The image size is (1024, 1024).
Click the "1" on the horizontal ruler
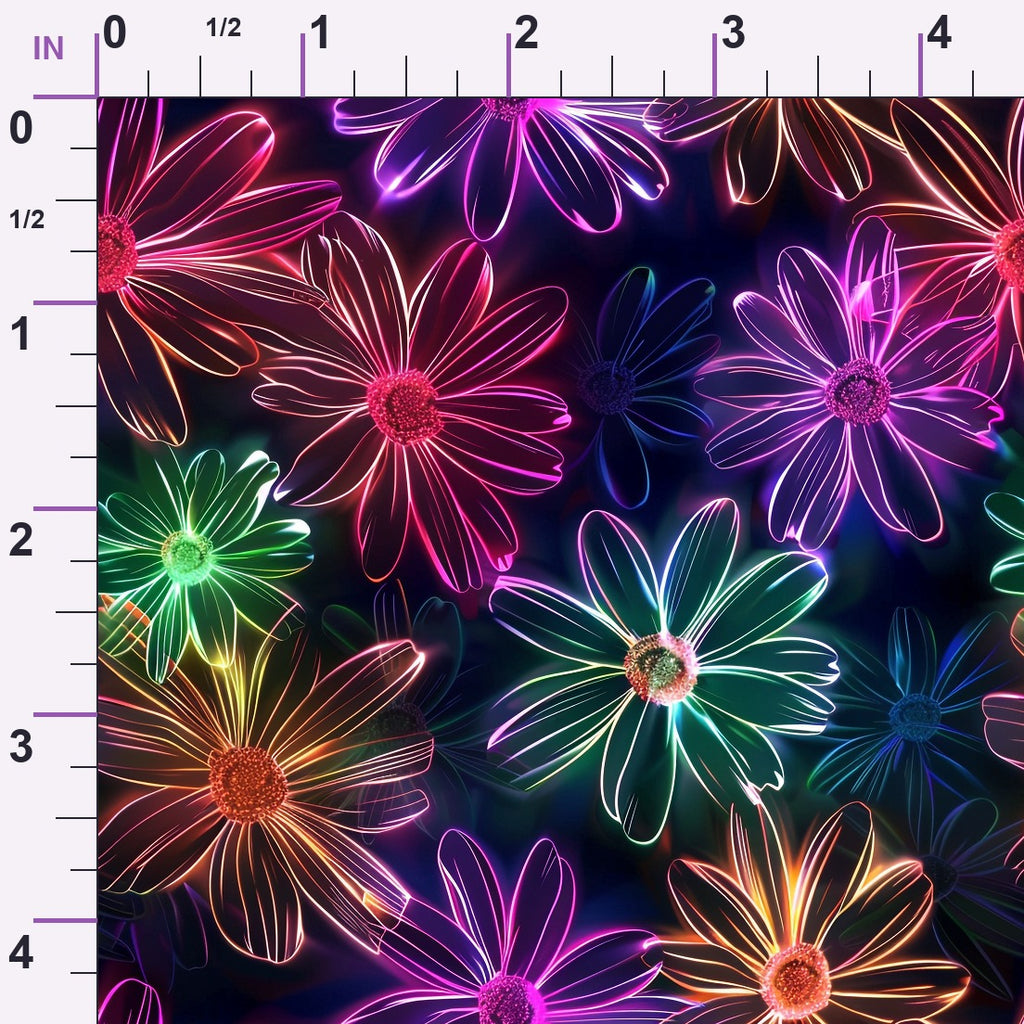click(x=319, y=33)
